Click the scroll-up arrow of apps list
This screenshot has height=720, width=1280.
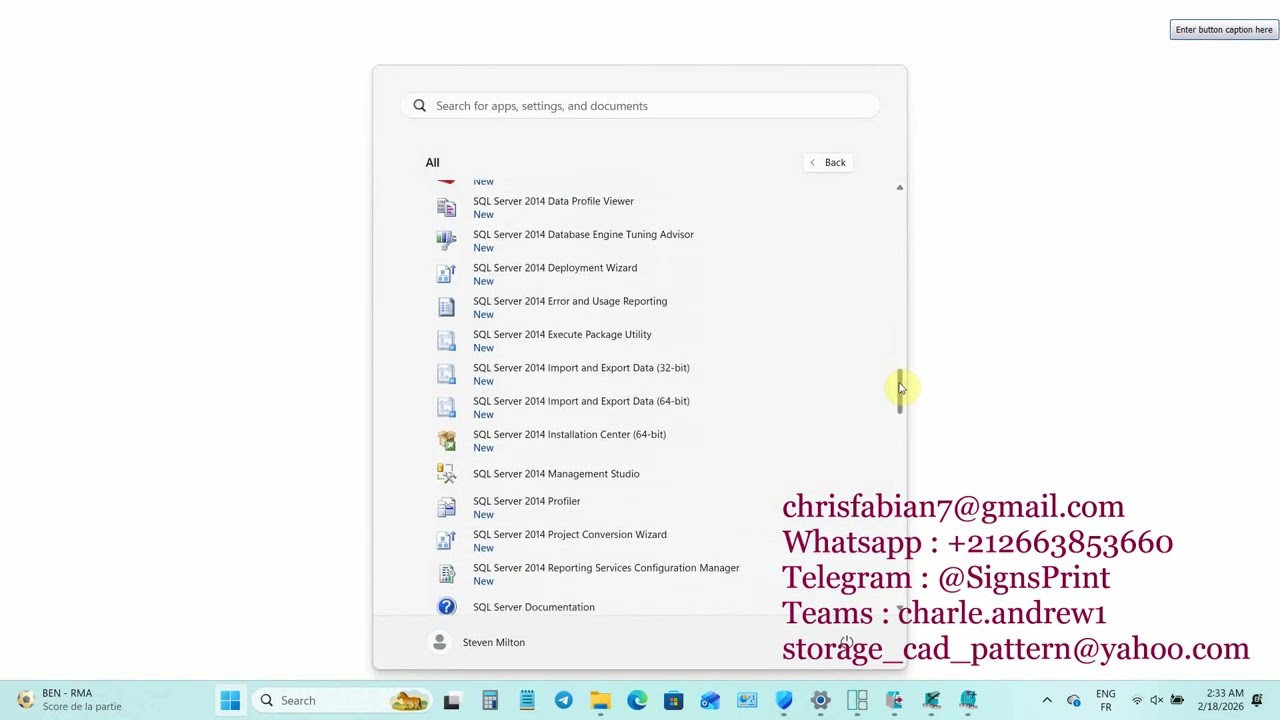point(900,187)
